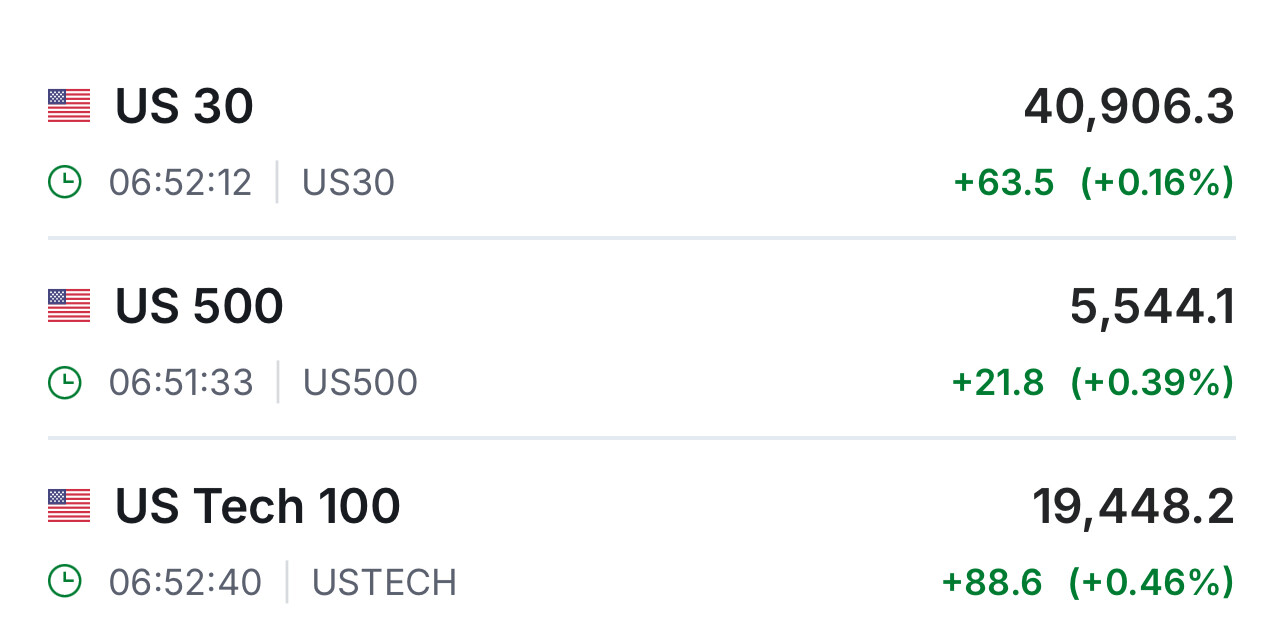This screenshot has width=1284, height=629.
Task: Click the clock icon in US Tech 100 row
Action: coord(65,582)
